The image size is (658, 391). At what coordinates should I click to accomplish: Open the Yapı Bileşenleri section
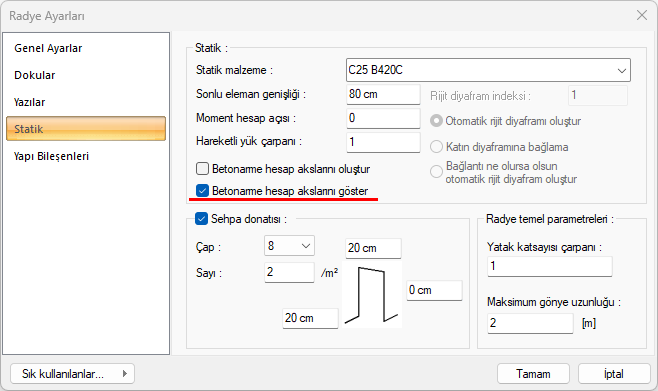point(51,156)
